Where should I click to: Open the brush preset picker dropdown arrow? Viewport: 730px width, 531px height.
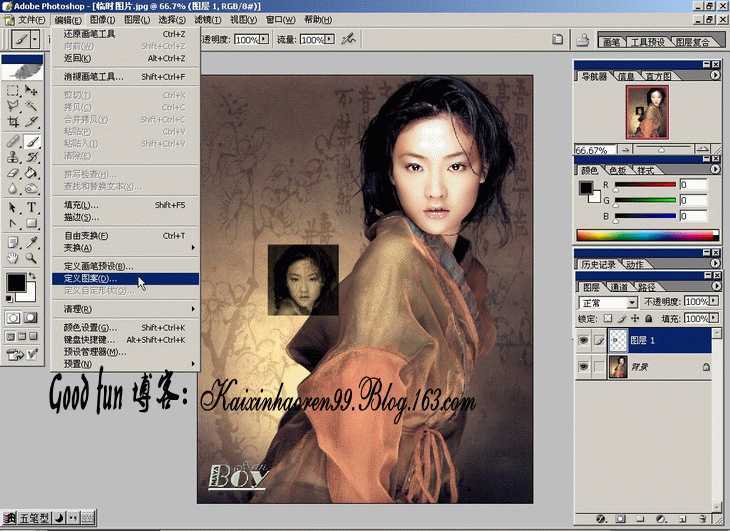36,39
